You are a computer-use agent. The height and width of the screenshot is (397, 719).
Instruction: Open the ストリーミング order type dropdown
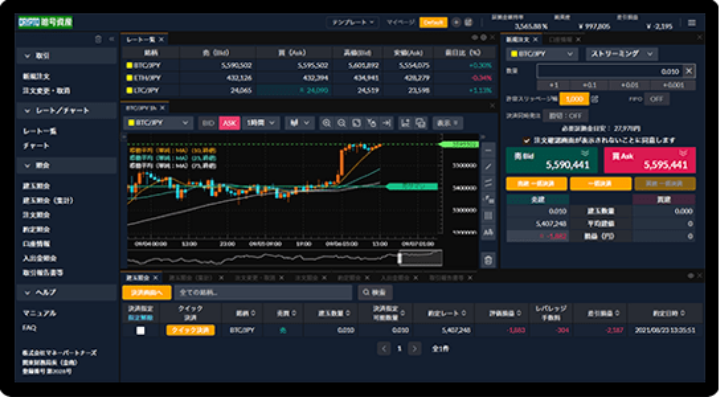[622, 54]
